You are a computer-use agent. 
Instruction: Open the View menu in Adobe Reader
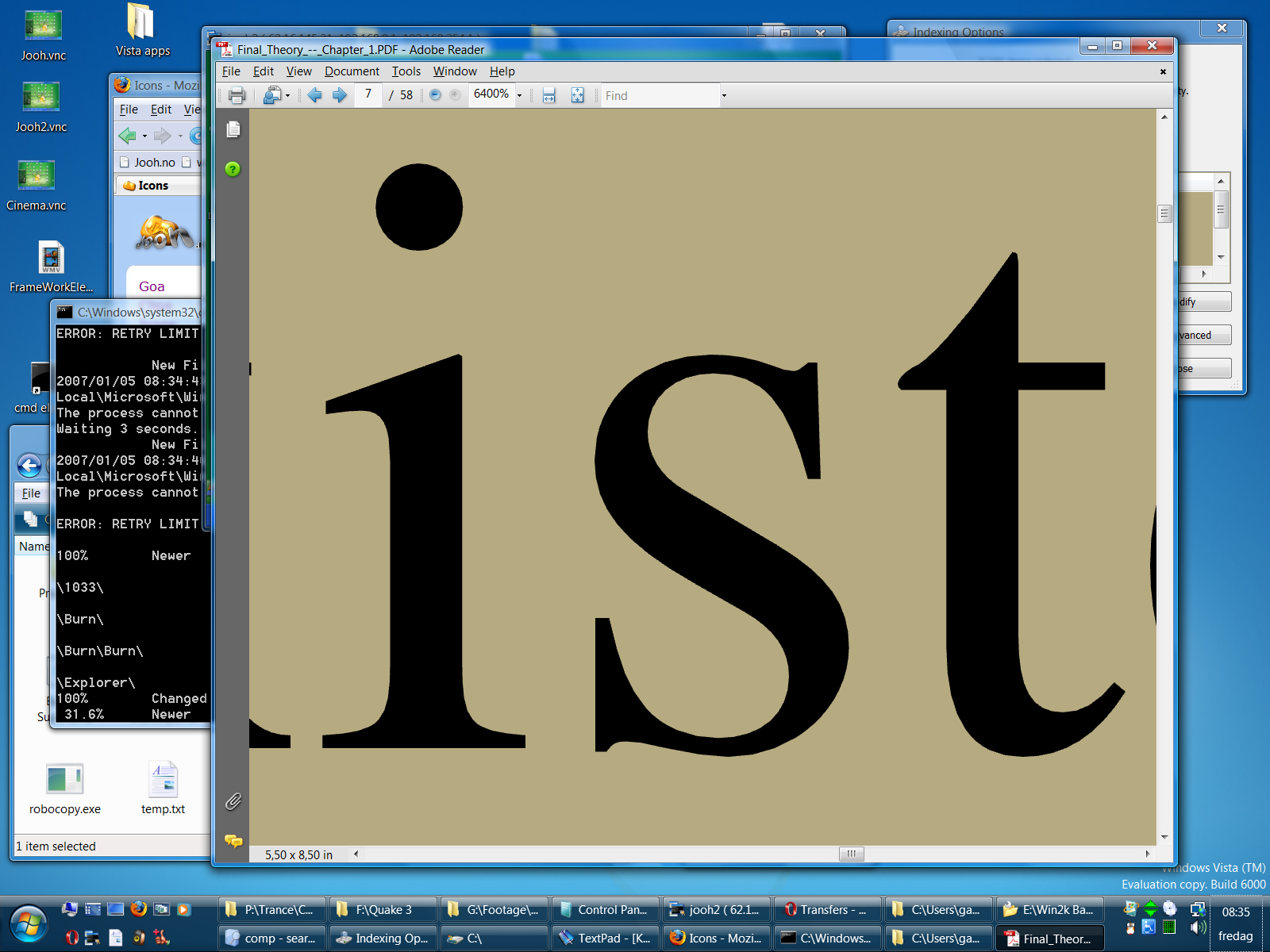pos(298,71)
